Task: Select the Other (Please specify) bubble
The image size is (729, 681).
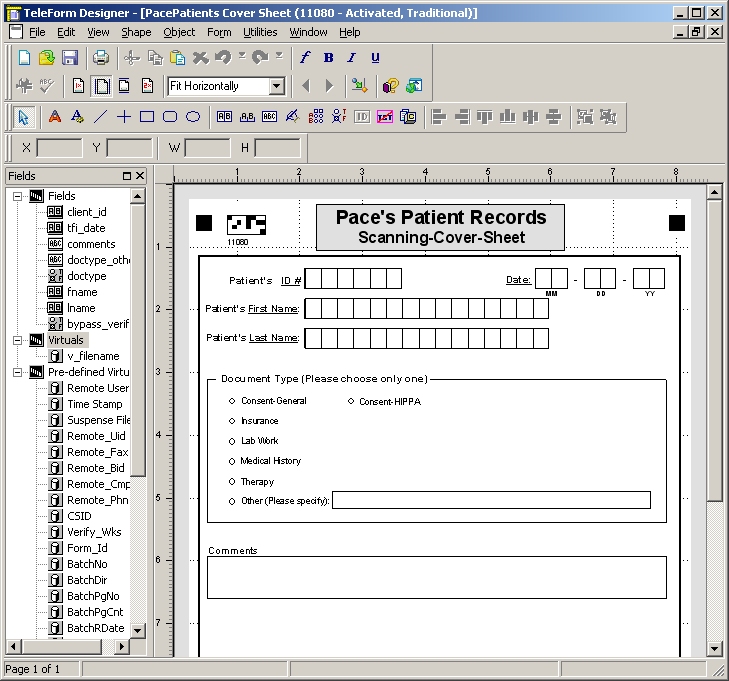Action: 232,502
